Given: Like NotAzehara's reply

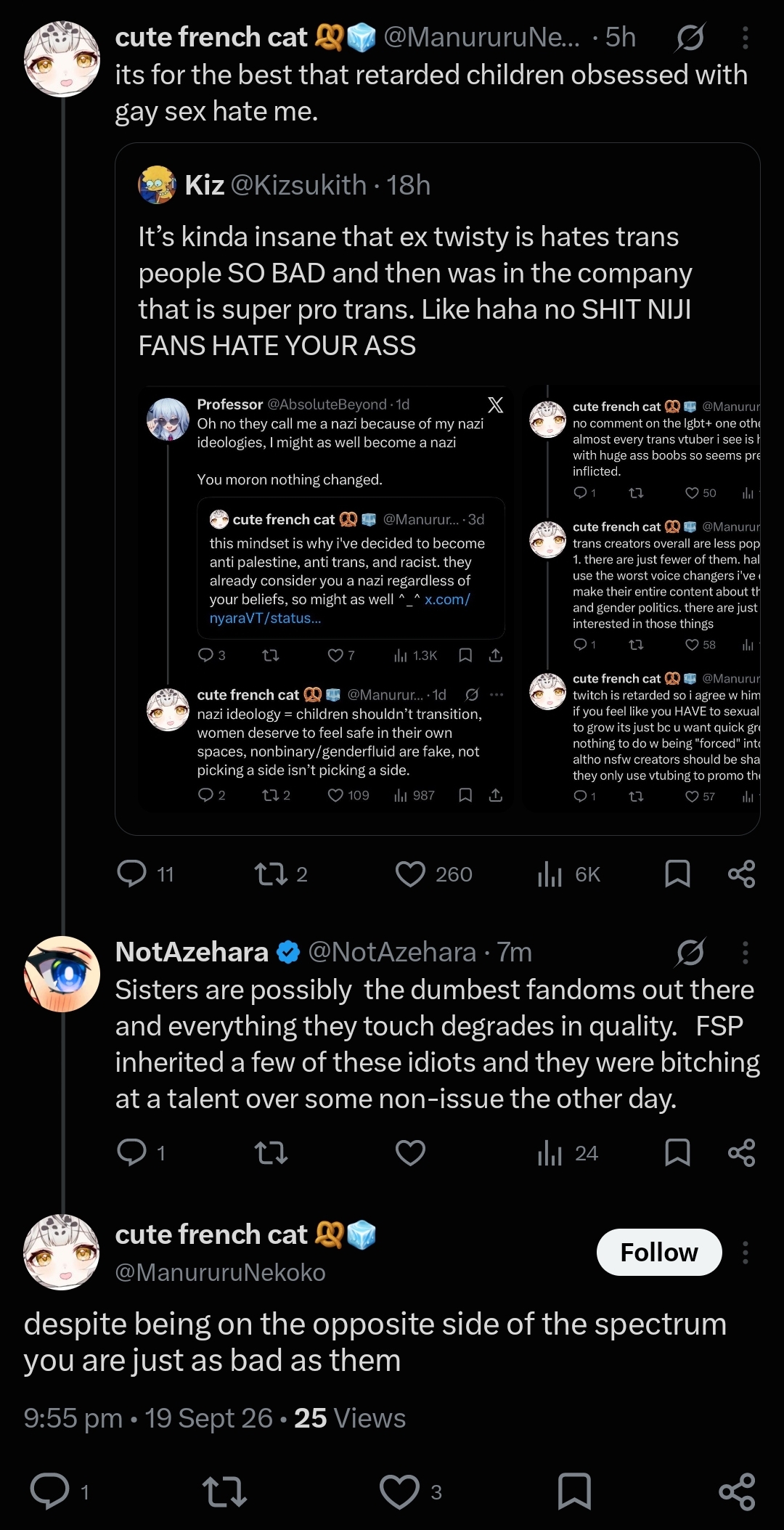Looking at the screenshot, I should tap(410, 1152).
